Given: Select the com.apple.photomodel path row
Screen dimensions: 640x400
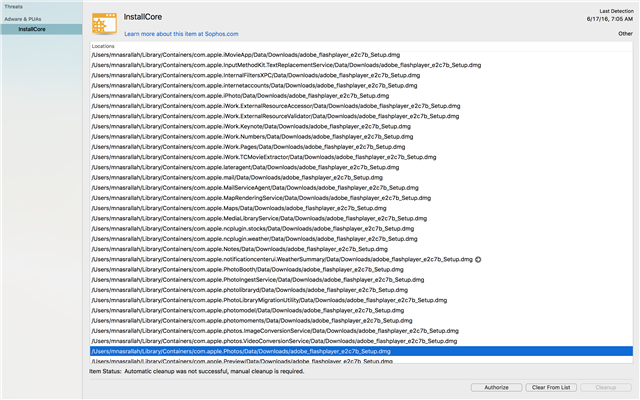Looking at the screenshot, I should [361, 311].
